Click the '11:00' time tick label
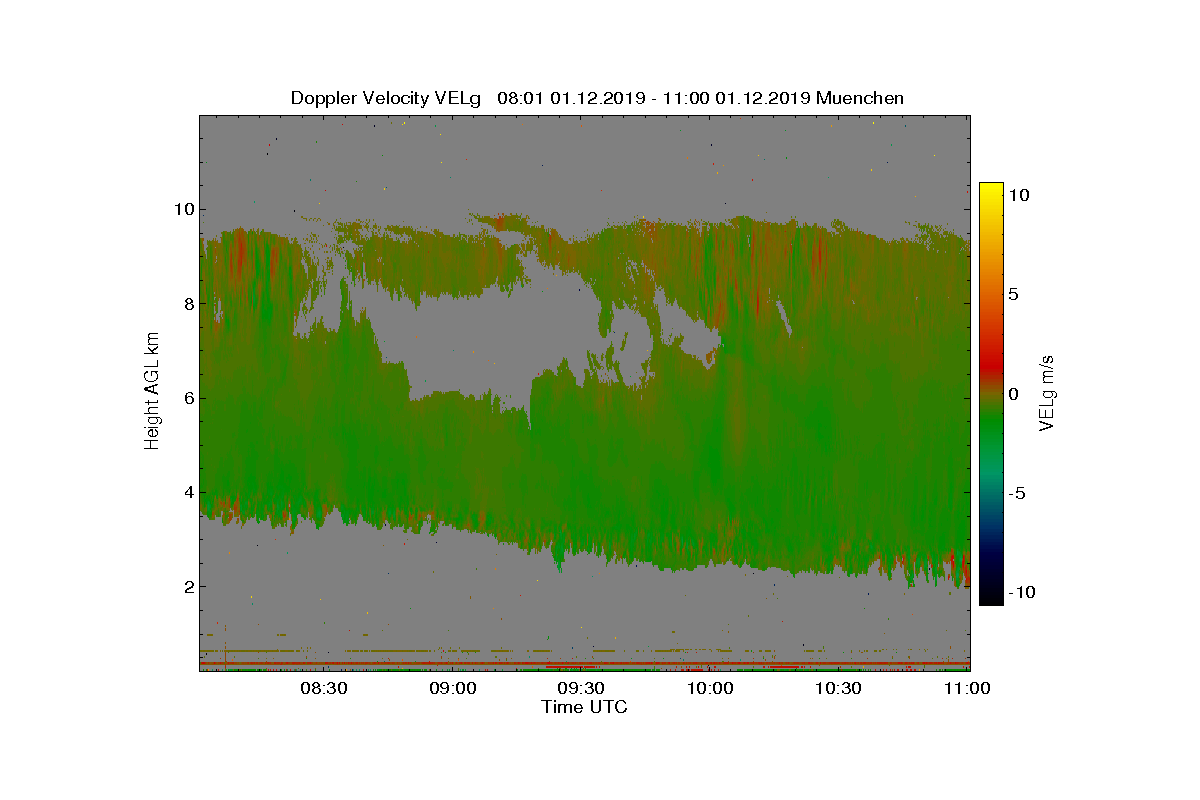The width and height of the screenshot is (1200, 800). (967, 688)
